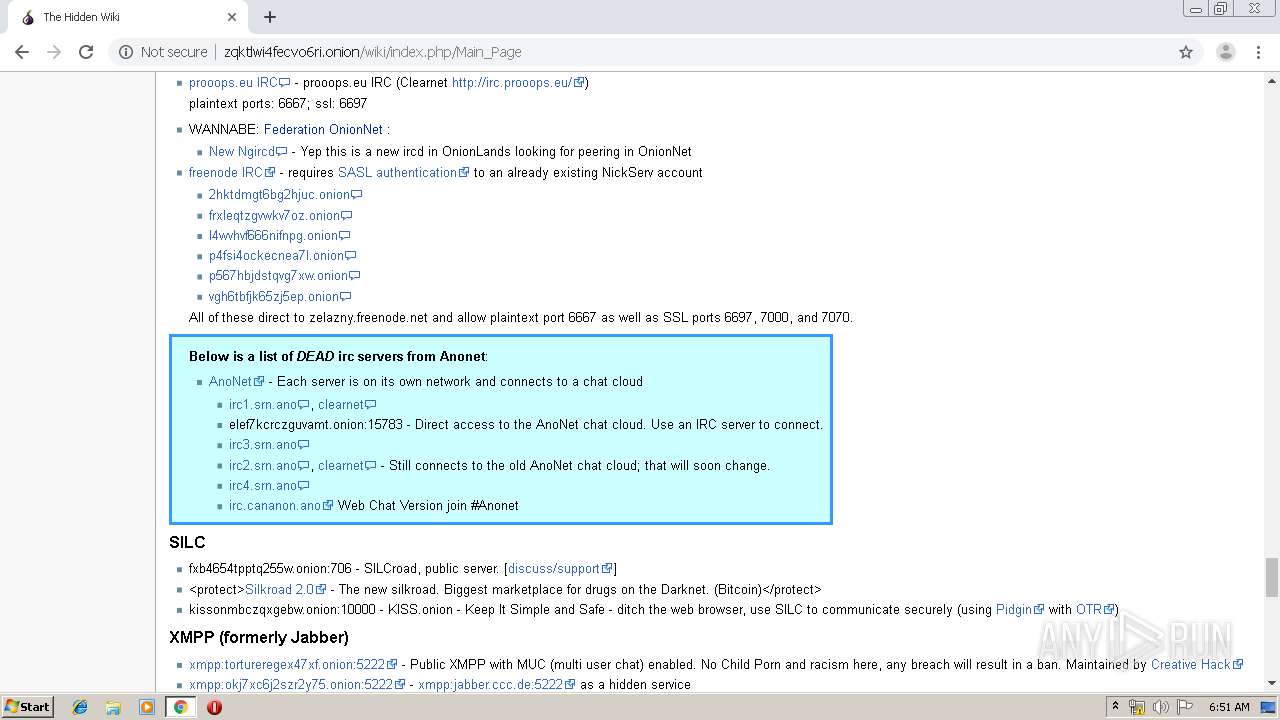Image resolution: width=1280 pixels, height=720 pixels.
Task: Open the xmpp:tortureregex47xf.onion:5222 link
Action: tap(293, 664)
